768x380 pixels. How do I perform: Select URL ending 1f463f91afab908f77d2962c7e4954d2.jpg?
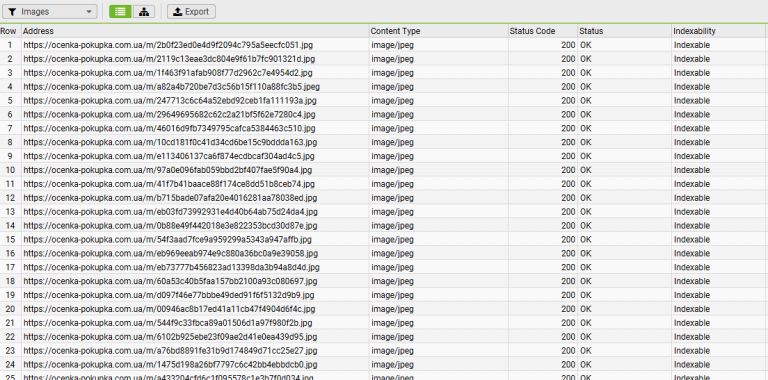tap(168, 73)
